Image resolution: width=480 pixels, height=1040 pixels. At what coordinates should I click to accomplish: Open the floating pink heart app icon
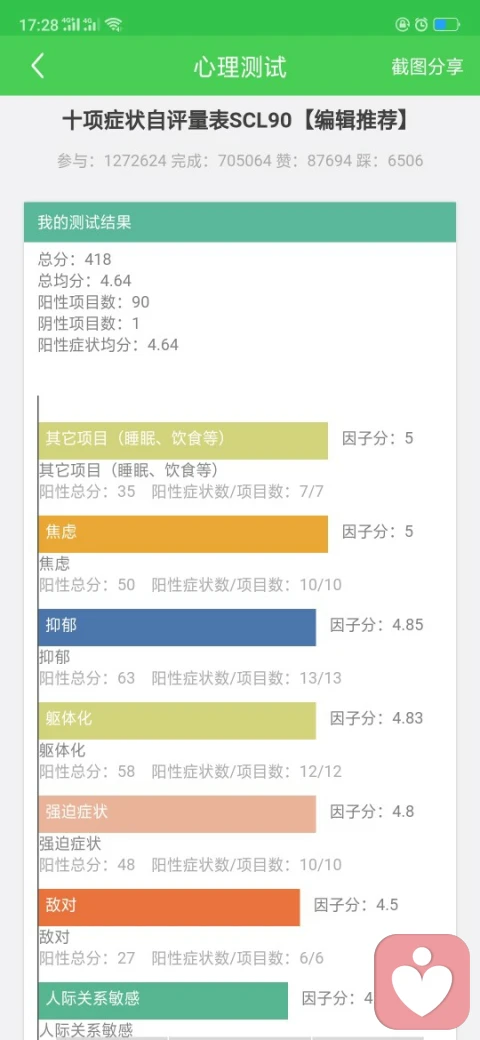pos(422,982)
